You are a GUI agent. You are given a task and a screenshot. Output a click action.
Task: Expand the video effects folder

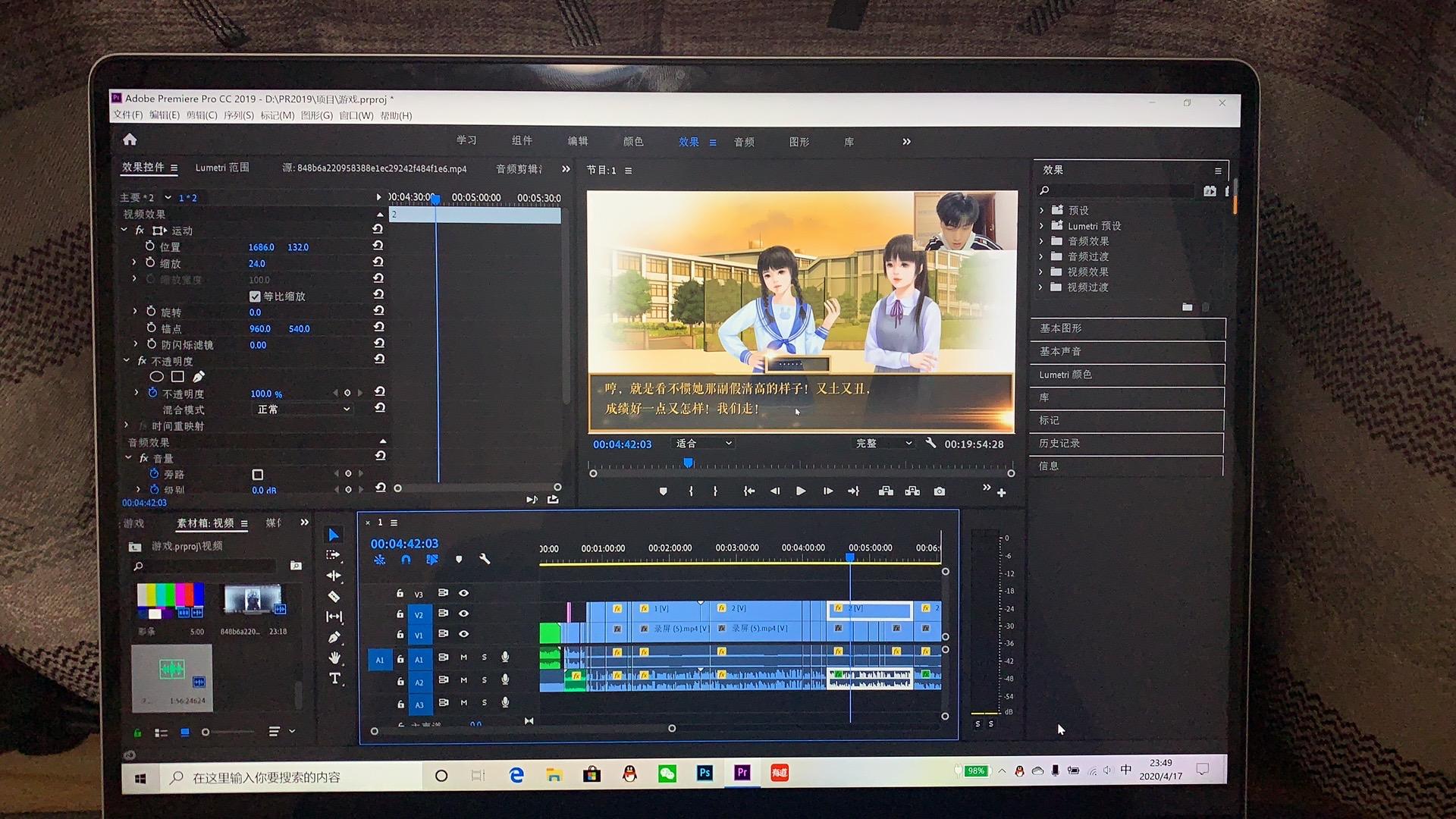[1041, 271]
